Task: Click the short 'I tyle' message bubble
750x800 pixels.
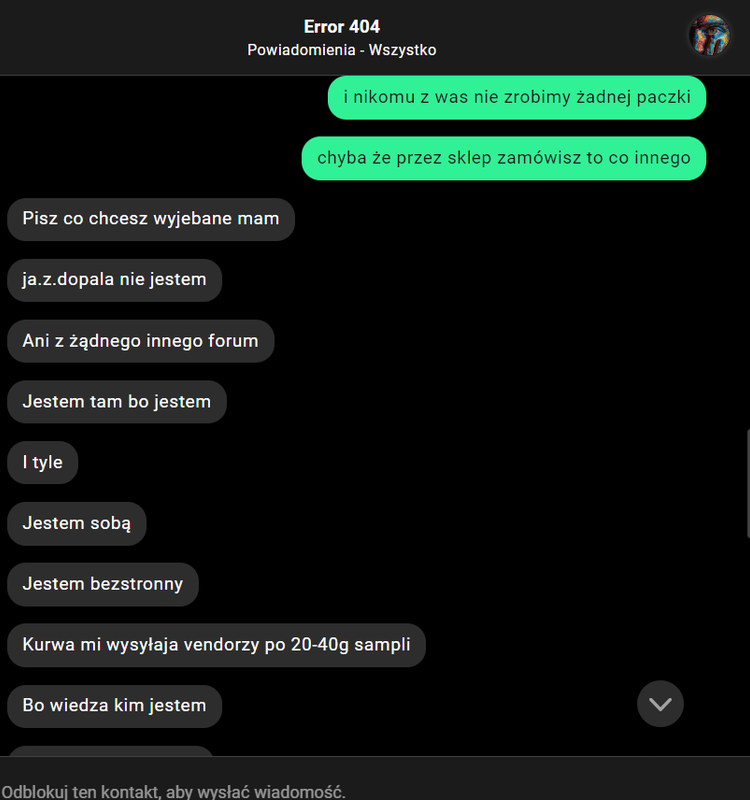Action: tap(42, 462)
